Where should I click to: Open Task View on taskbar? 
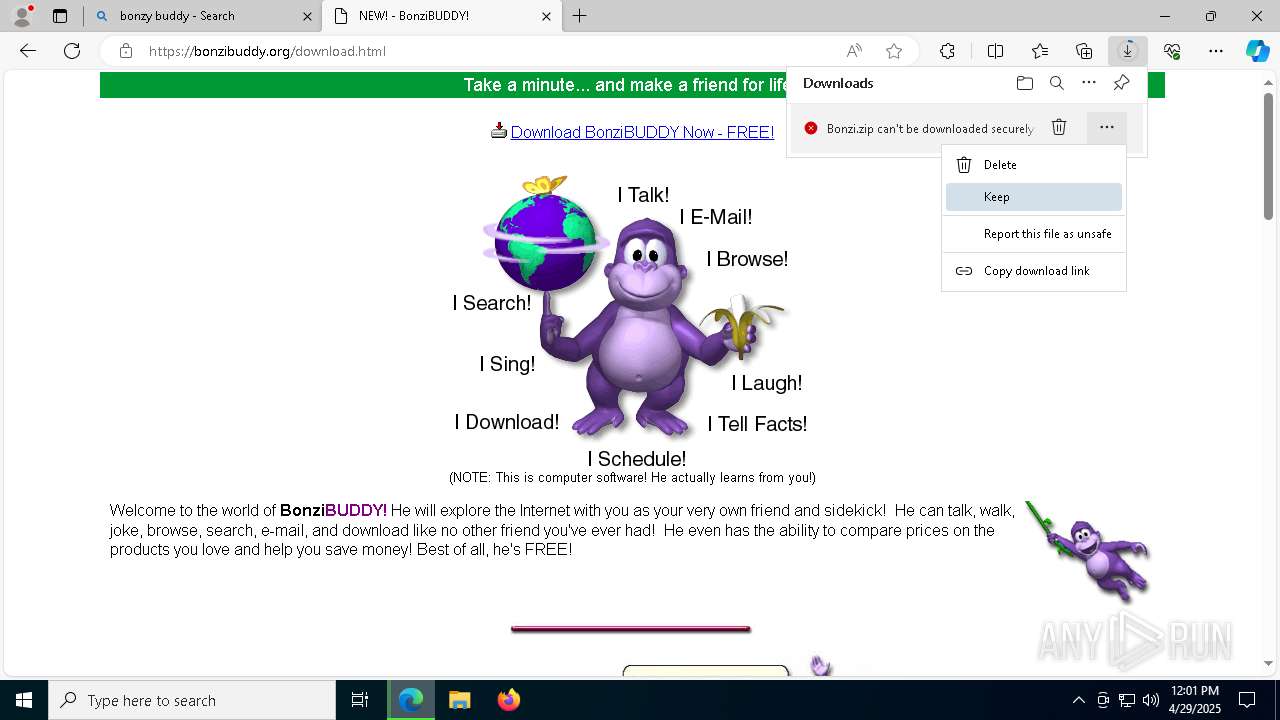360,700
